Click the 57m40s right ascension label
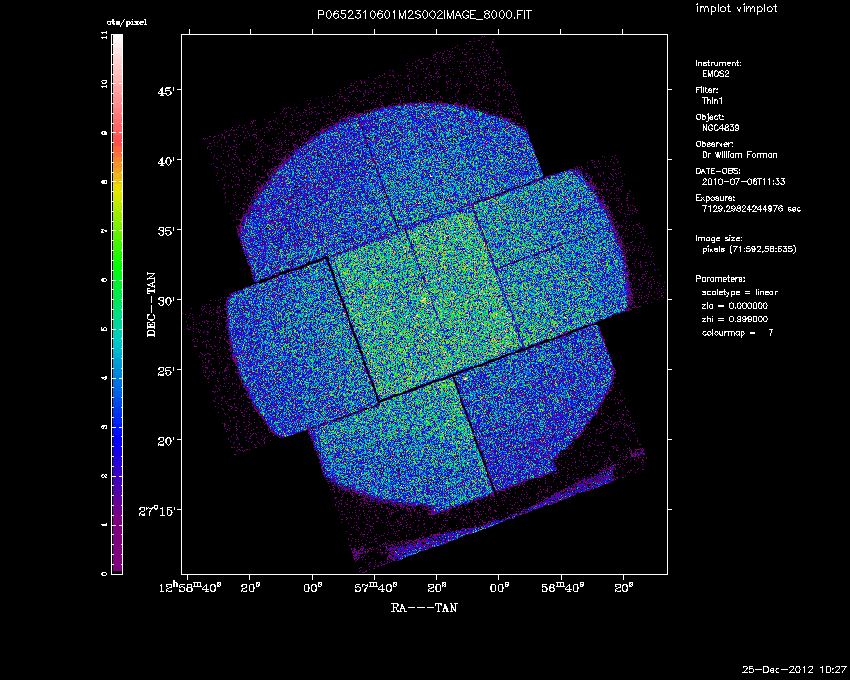850x680 pixels. click(376, 588)
